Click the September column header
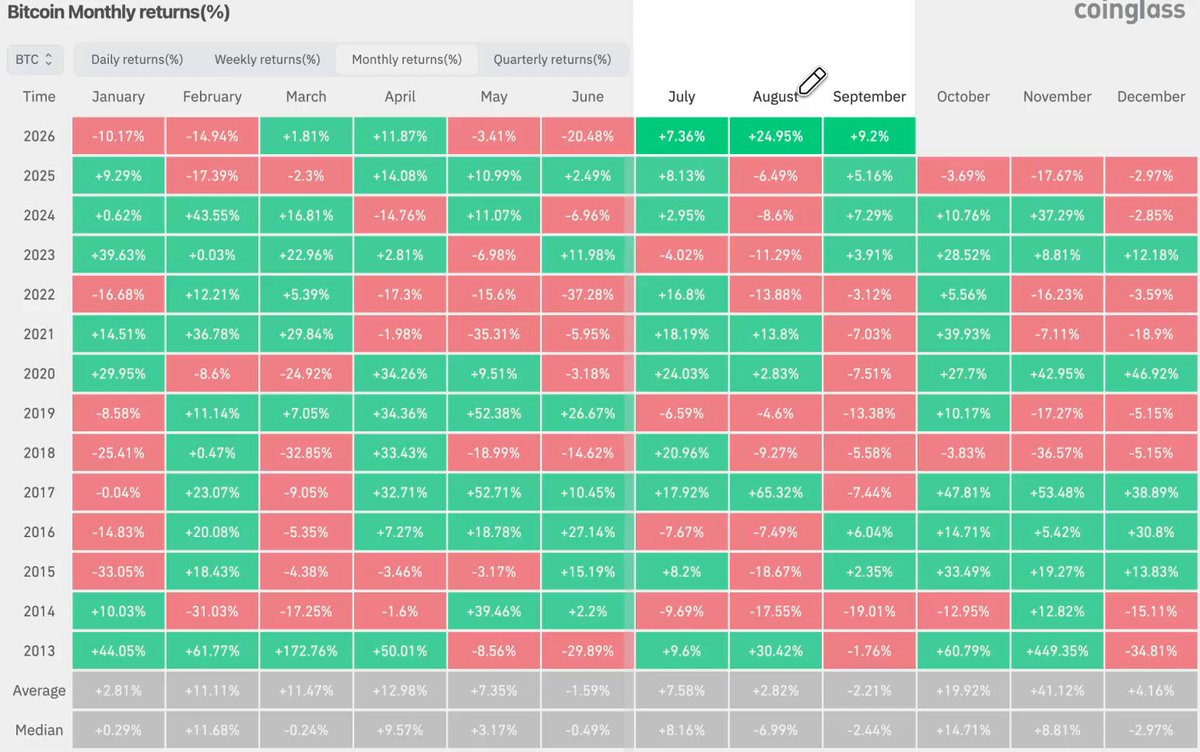1200x752 pixels. (x=869, y=97)
